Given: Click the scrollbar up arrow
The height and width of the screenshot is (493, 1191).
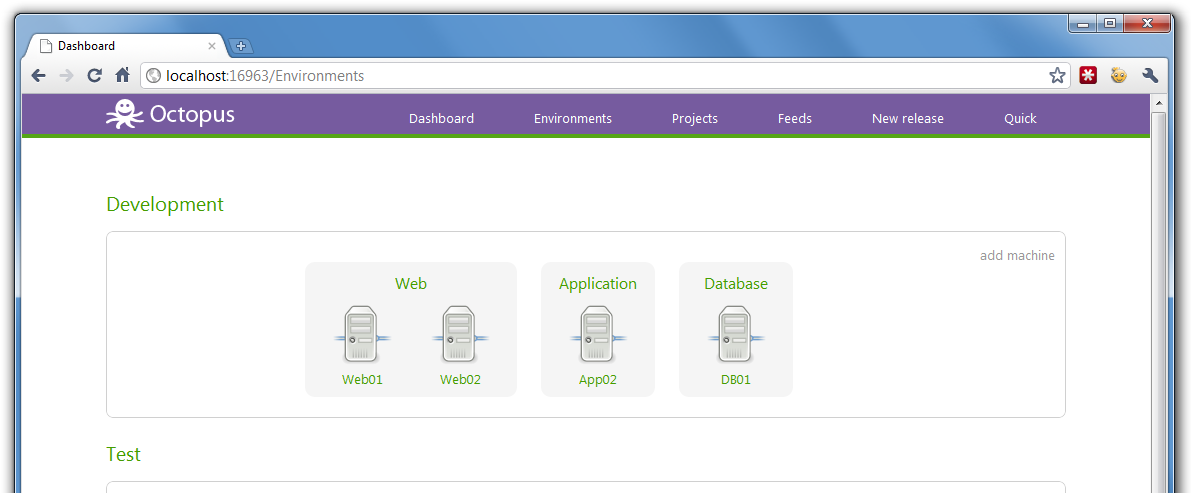Looking at the screenshot, I should tap(1158, 103).
